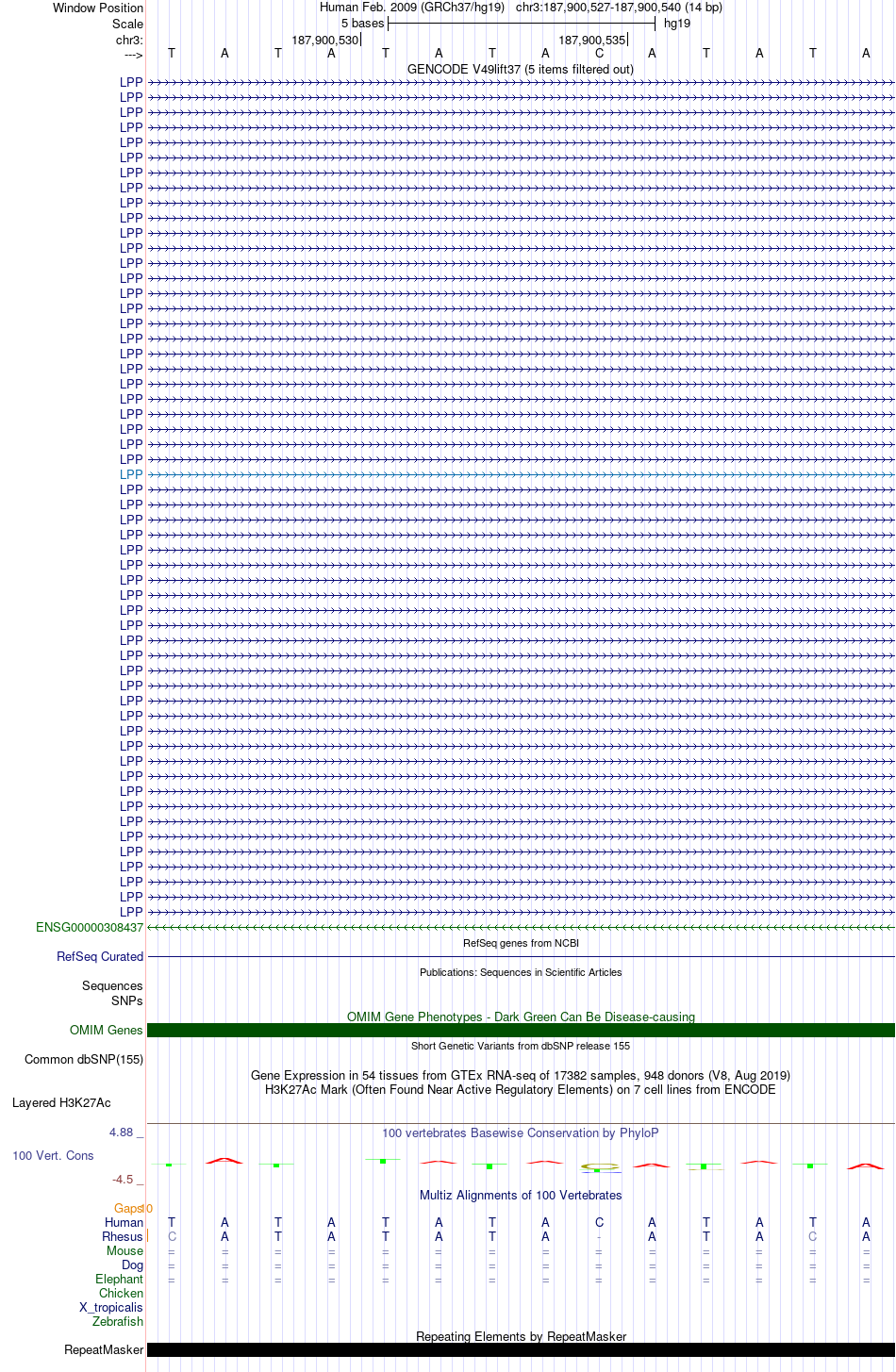This screenshot has width=896, height=1372.
Task: Click the C base in the chr3 sequence row
Action: 599,54
